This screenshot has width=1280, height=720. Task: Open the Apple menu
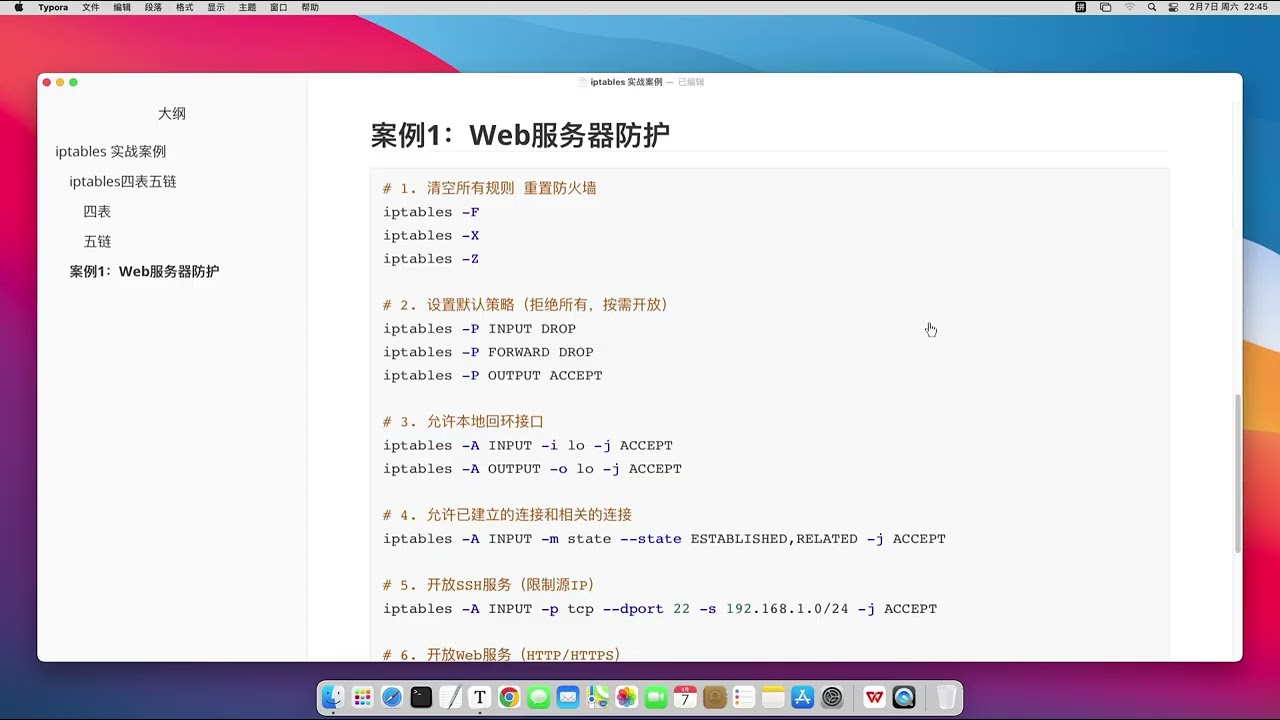point(18,7)
